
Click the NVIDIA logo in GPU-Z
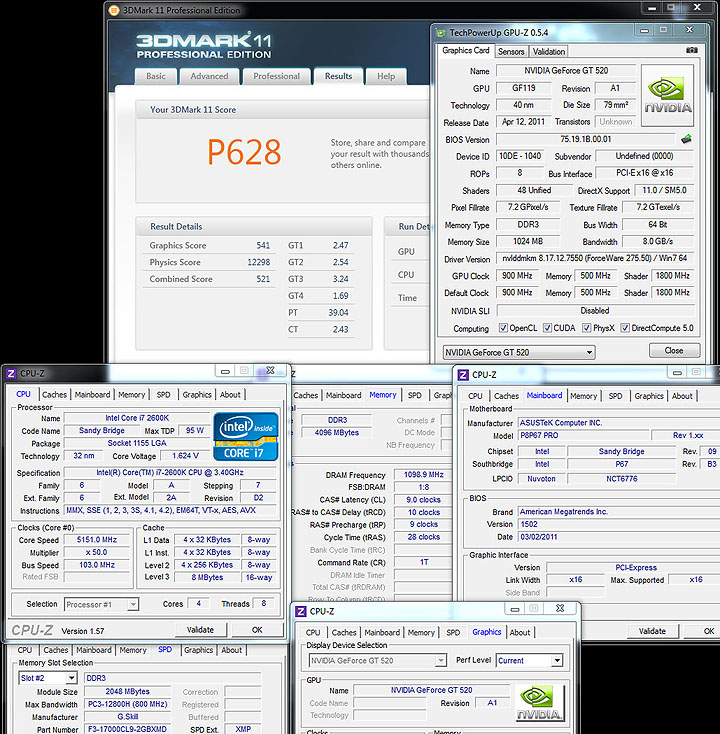point(668,95)
